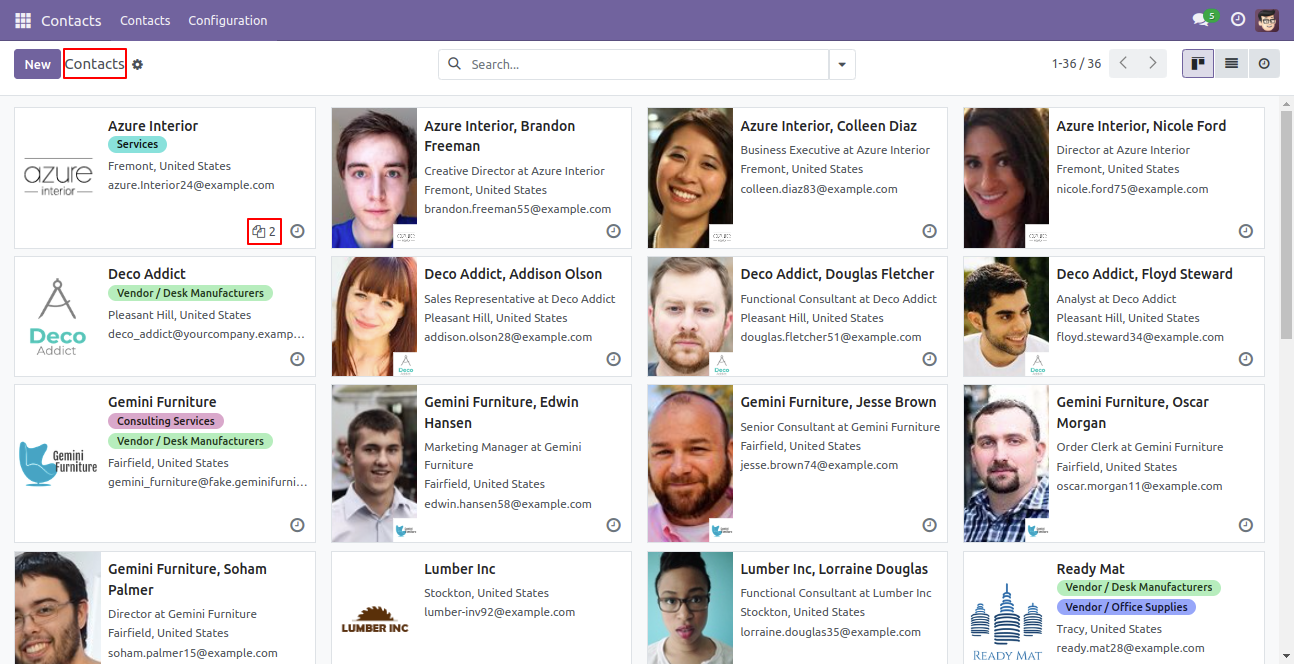Open activity clock on Azure Interior card
This screenshot has height=664, width=1294.
click(297, 232)
